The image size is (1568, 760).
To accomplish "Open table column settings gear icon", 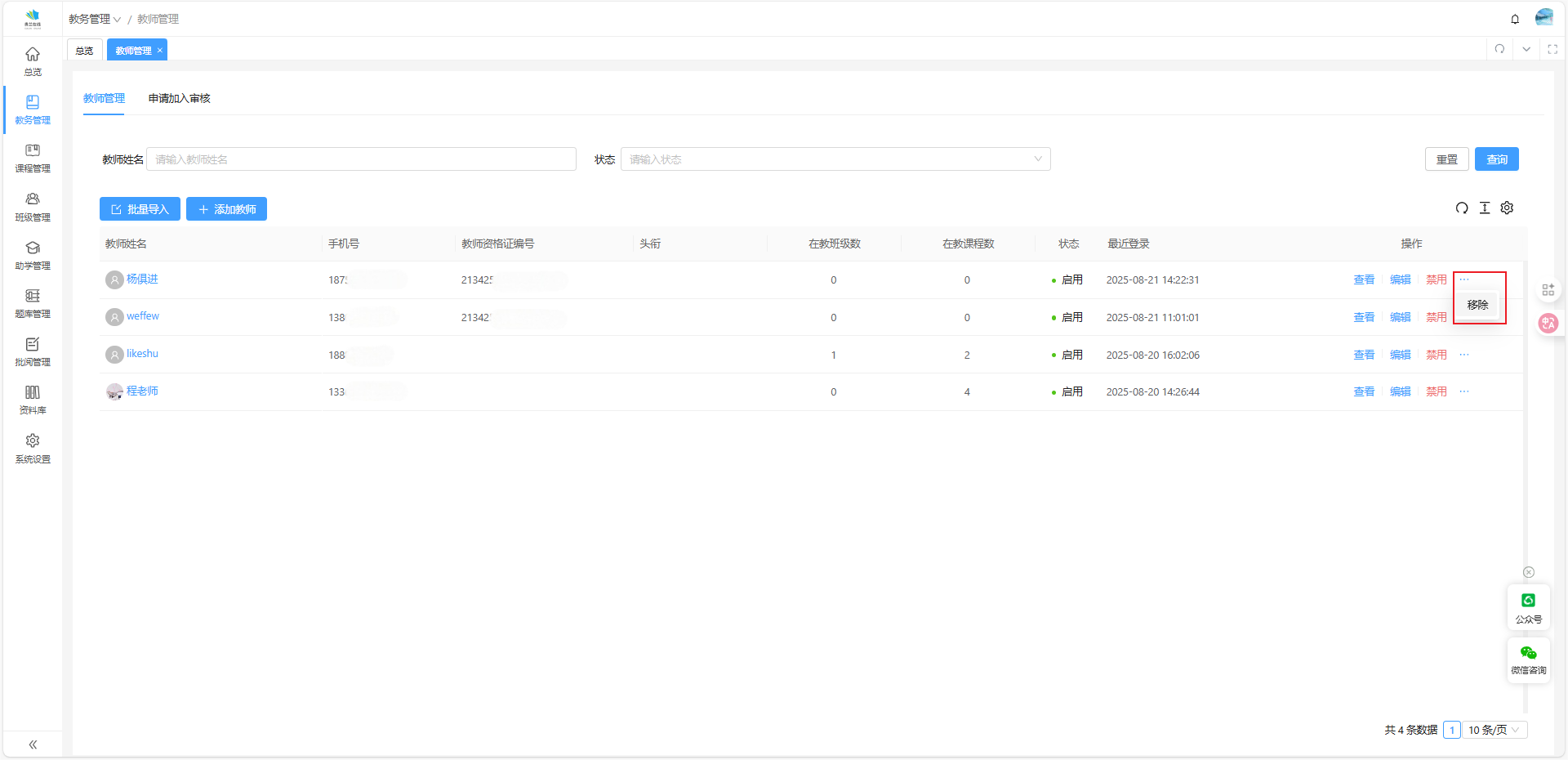I will click(1507, 208).
